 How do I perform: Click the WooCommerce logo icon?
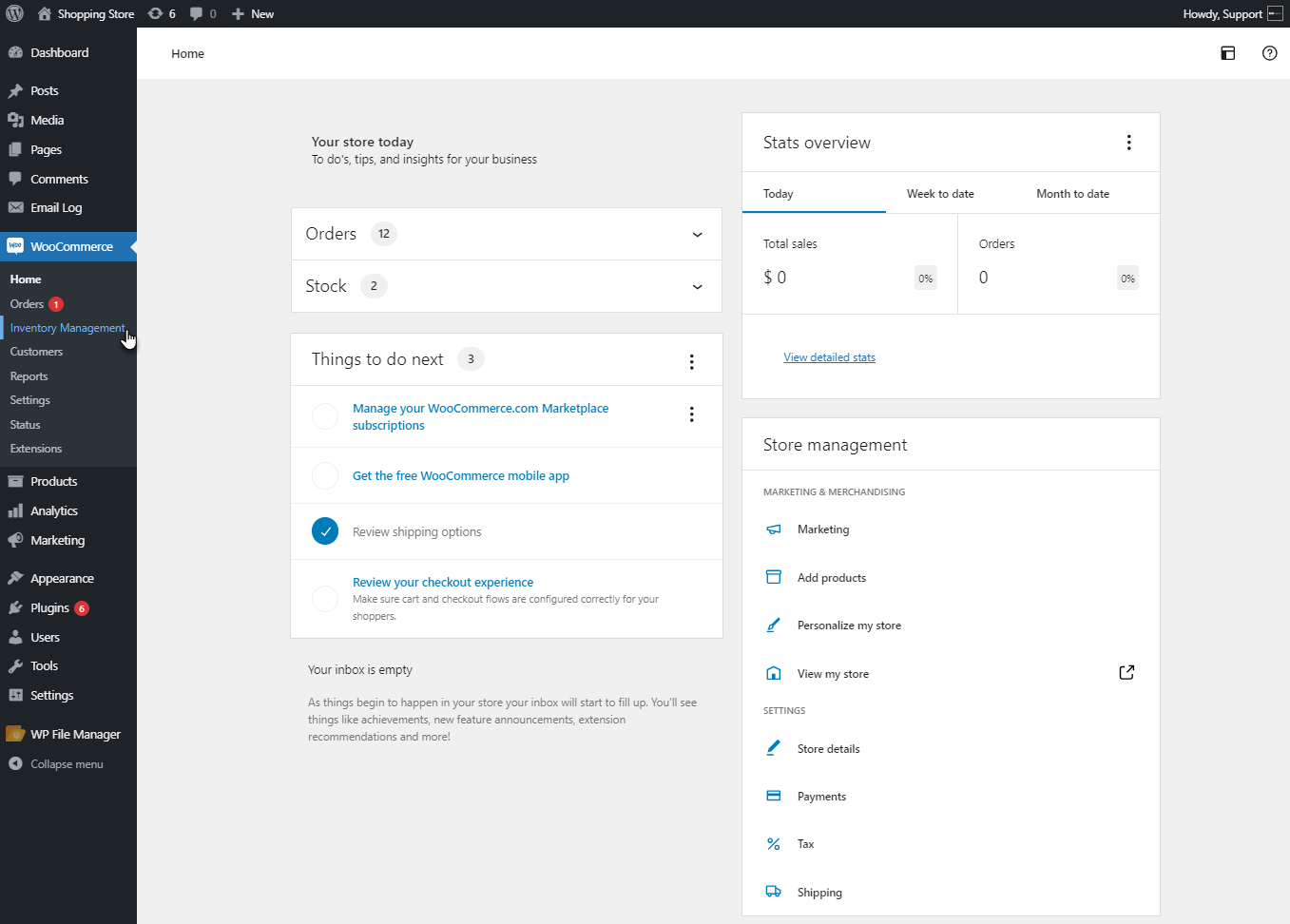[x=15, y=246]
